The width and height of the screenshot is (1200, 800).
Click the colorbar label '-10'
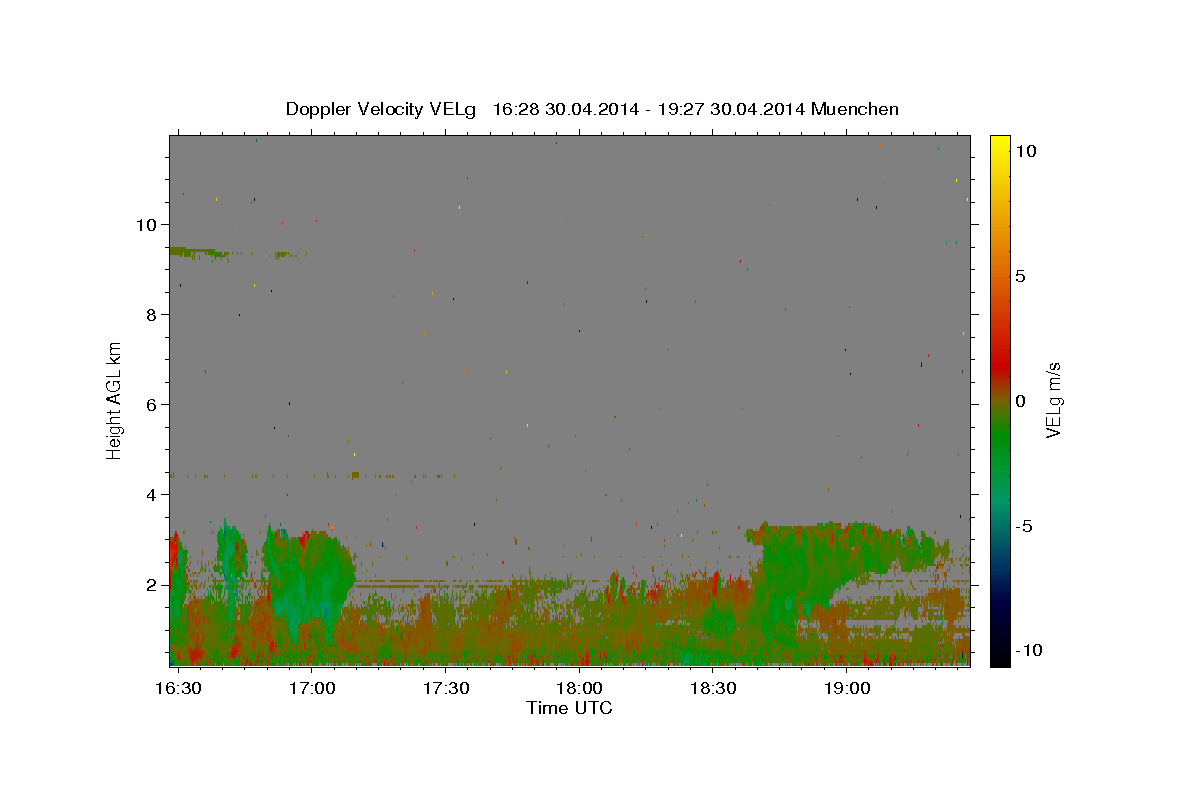[1028, 651]
